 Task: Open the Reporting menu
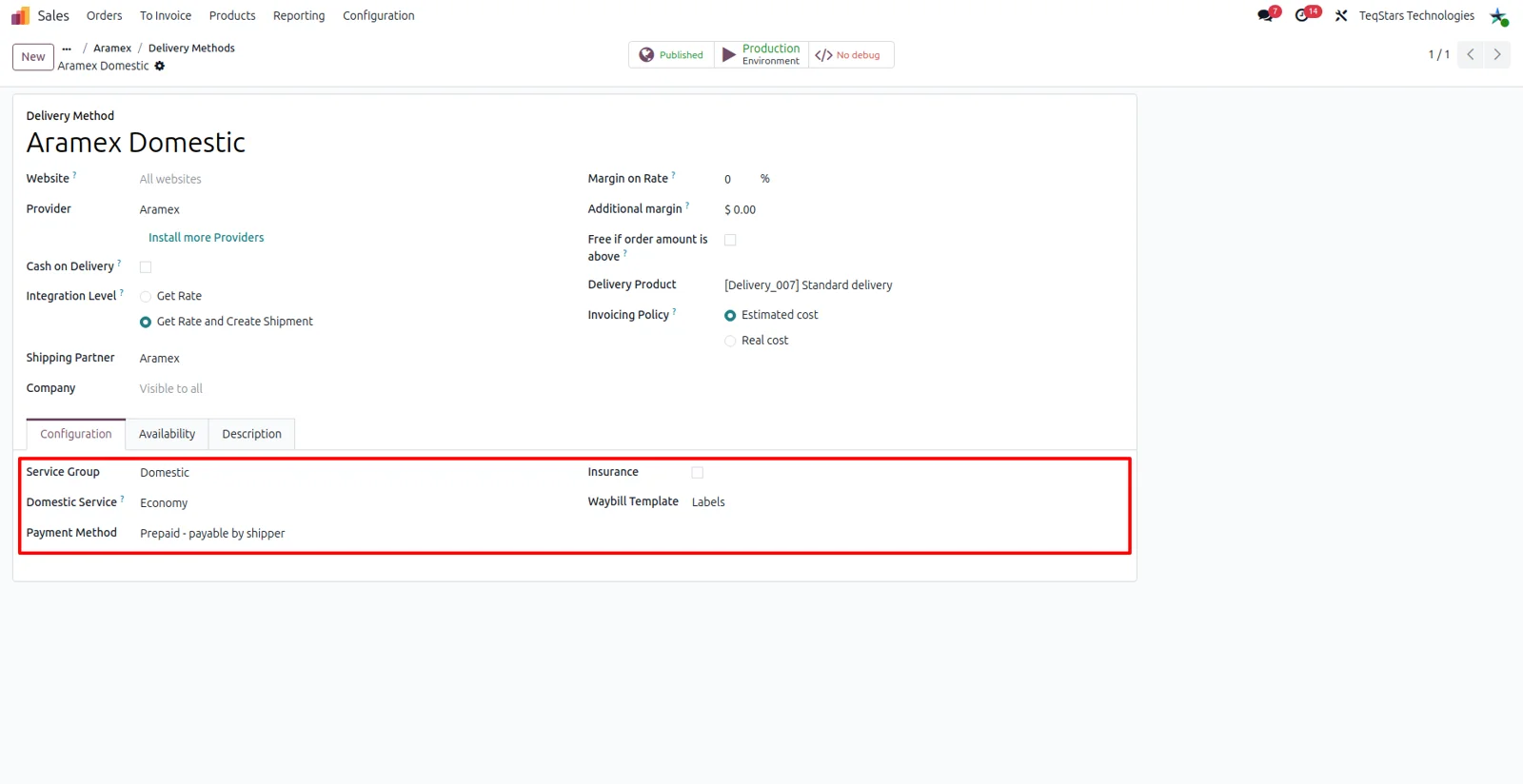coord(299,16)
